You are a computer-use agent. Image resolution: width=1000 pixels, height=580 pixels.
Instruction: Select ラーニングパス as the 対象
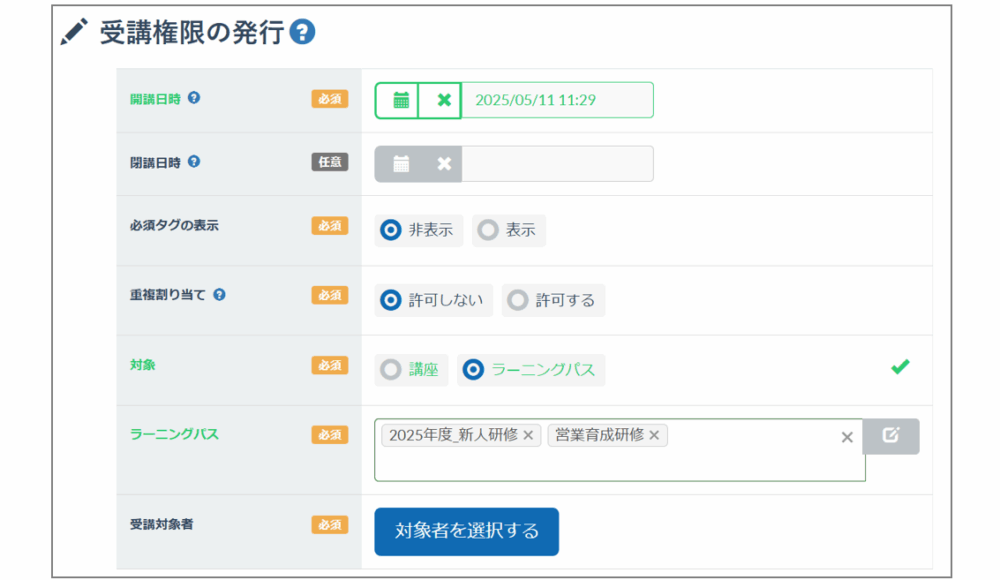531,369
